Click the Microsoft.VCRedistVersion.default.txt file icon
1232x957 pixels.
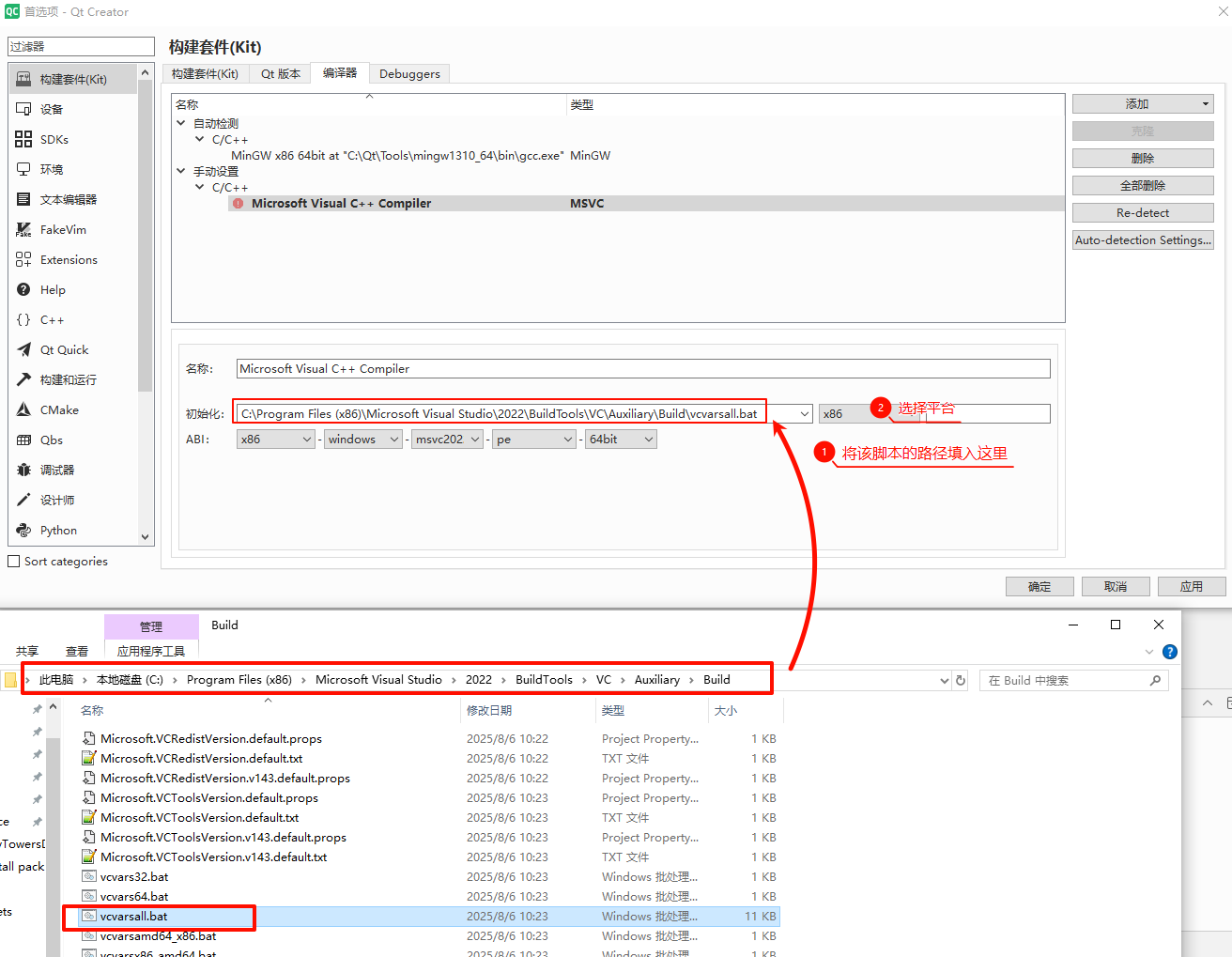(x=89, y=758)
